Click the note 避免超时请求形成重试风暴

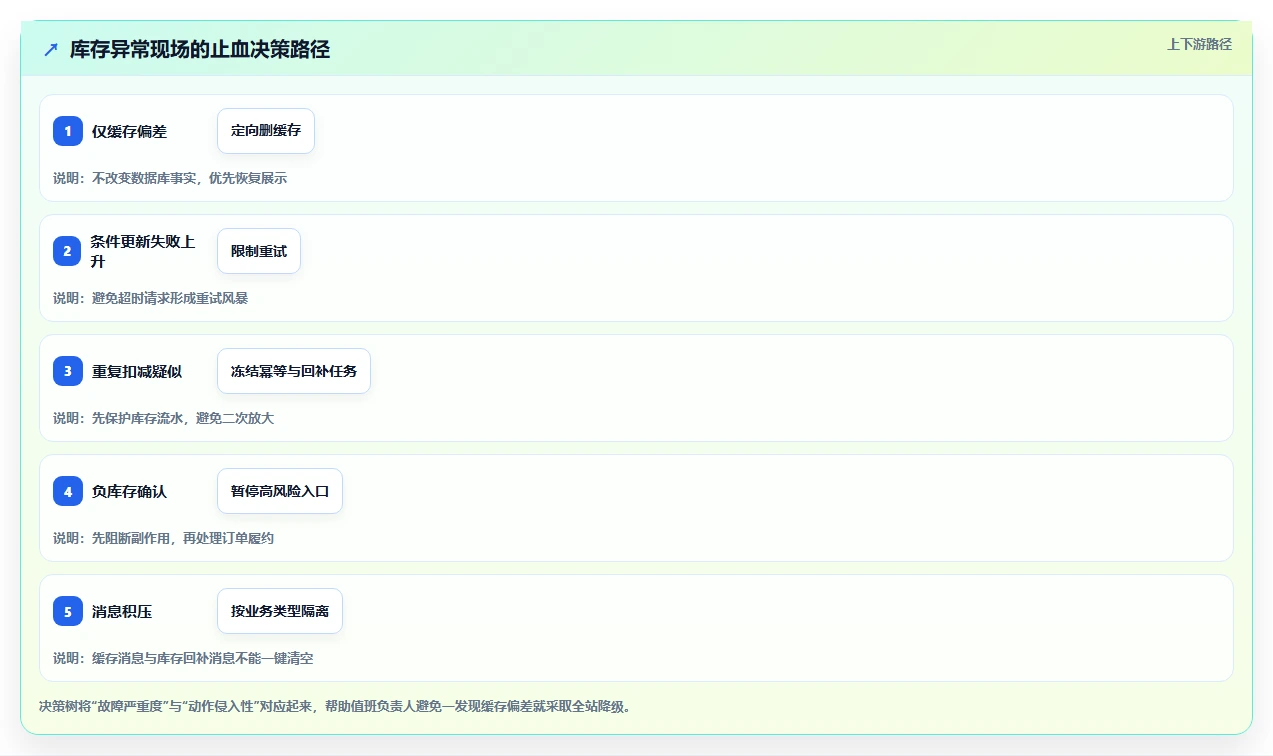point(151,298)
